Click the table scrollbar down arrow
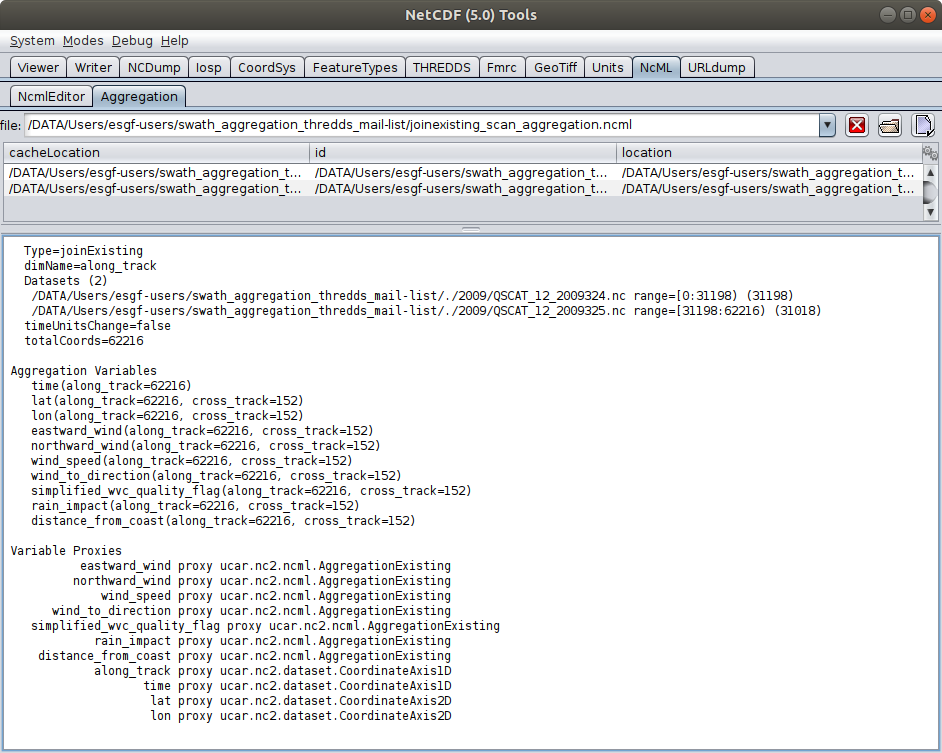This screenshot has width=942, height=753. [930, 212]
